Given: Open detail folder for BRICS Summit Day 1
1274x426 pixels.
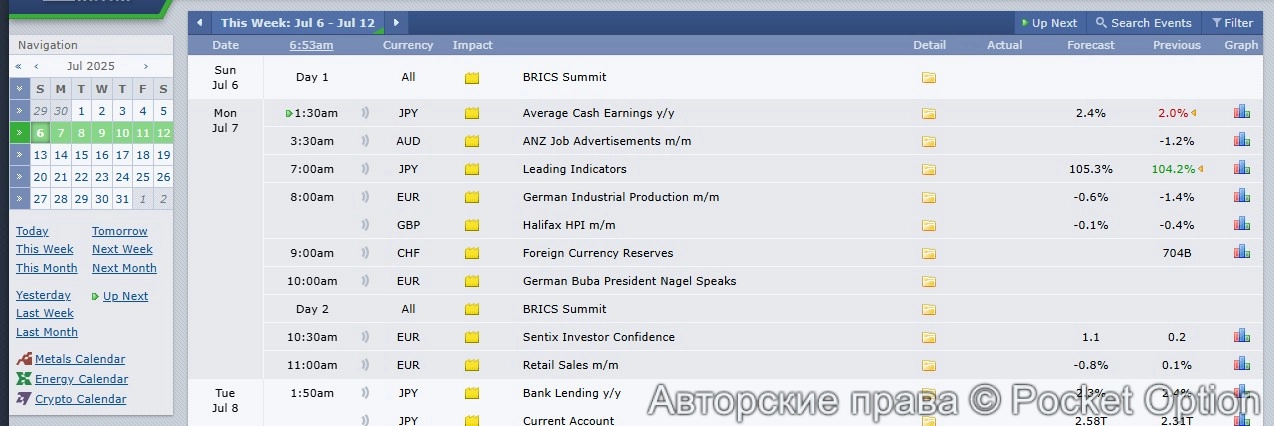Looking at the screenshot, I should [x=928, y=77].
